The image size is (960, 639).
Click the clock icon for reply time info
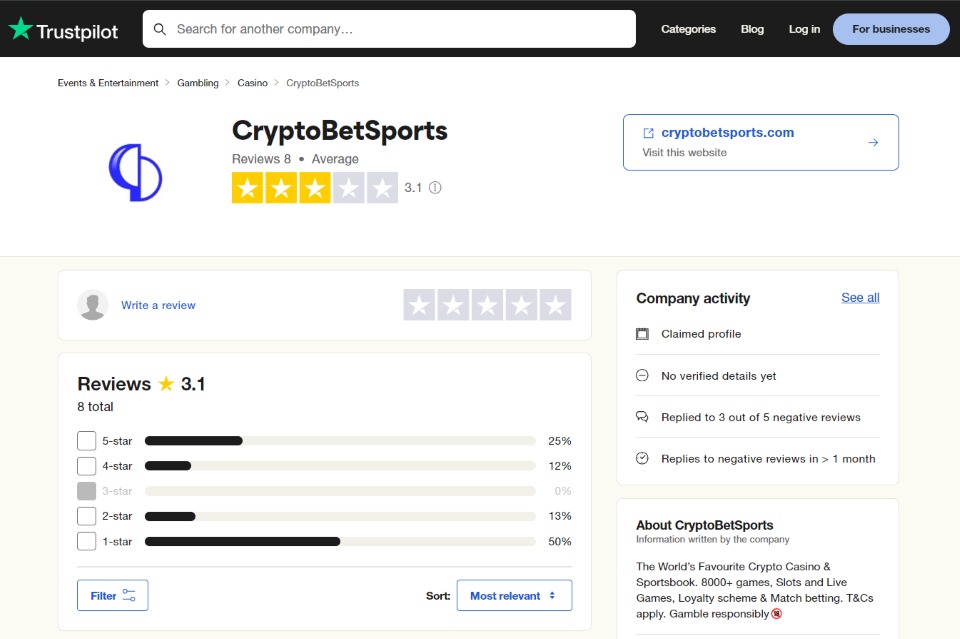click(x=642, y=459)
